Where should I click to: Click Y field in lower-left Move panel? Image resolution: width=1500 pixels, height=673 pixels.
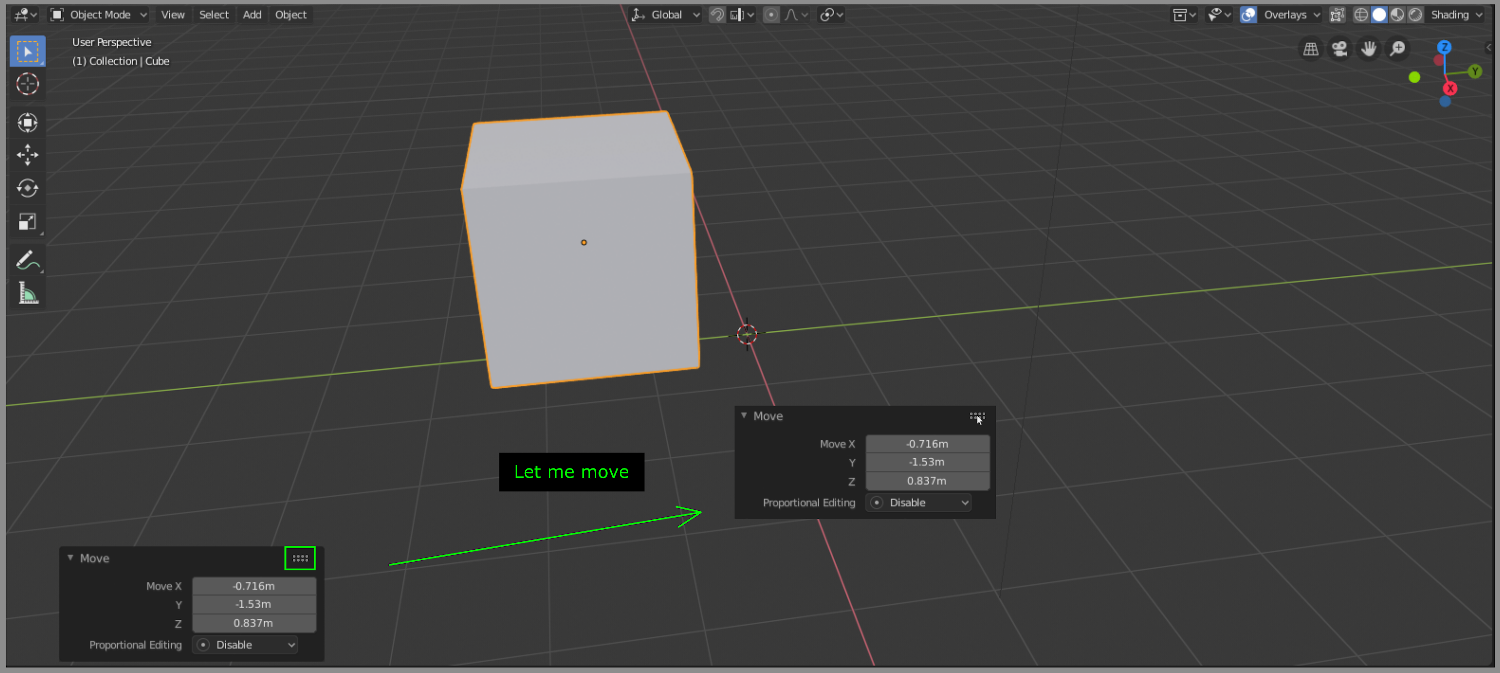tap(254, 604)
